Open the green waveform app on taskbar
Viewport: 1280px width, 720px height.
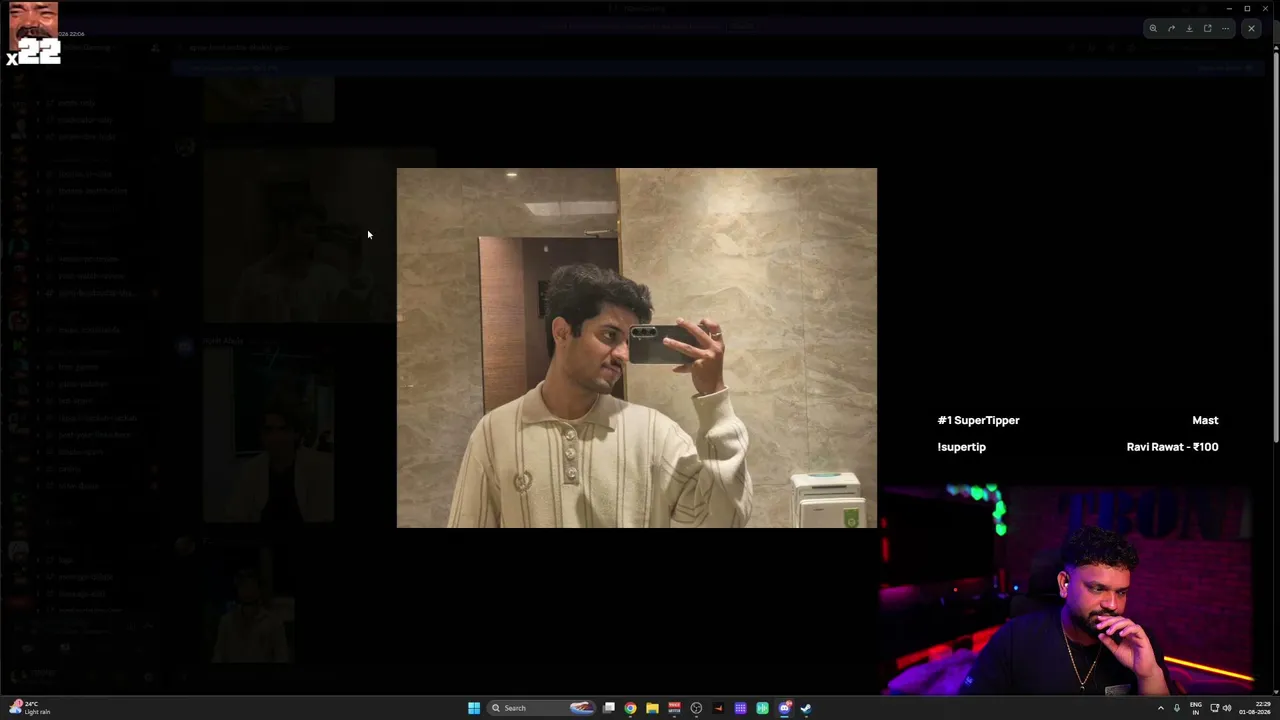(x=762, y=708)
